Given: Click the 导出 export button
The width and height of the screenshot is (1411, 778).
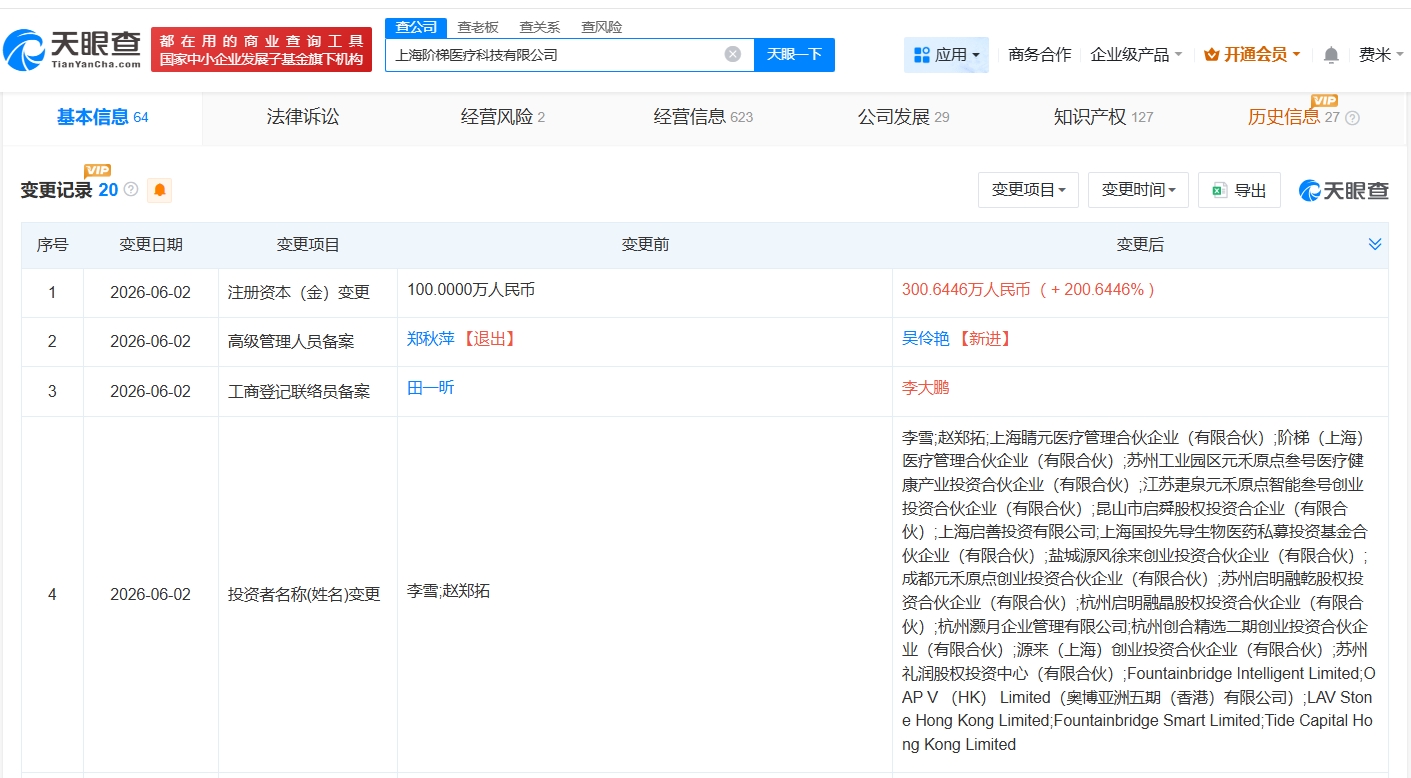Looking at the screenshot, I should coord(1239,189).
